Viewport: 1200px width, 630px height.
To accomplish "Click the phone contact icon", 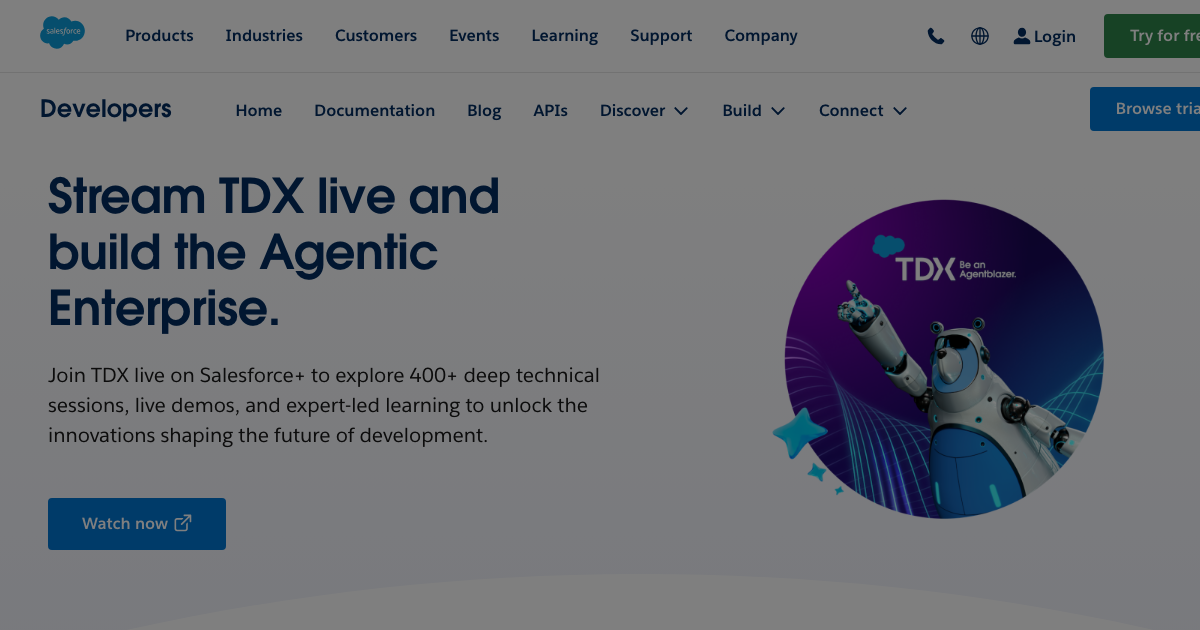I will [936, 36].
